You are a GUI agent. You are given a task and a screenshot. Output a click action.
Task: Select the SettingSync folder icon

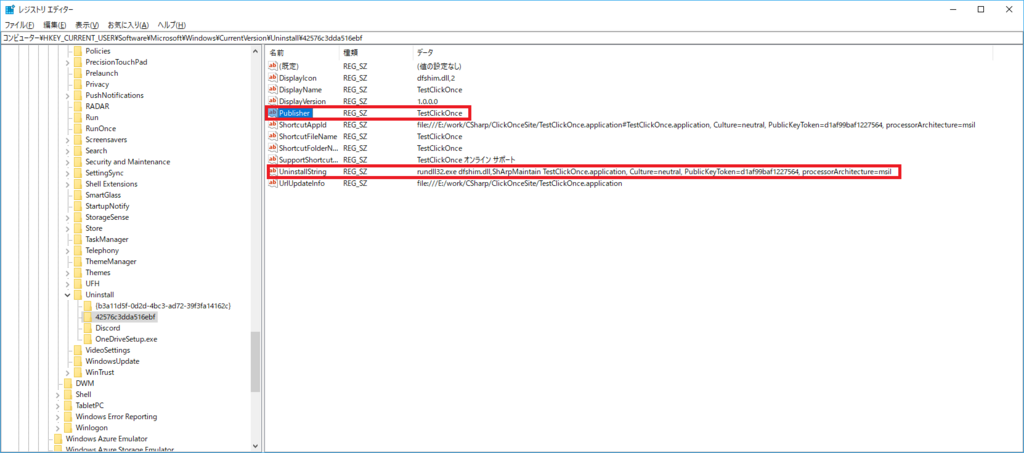78,173
